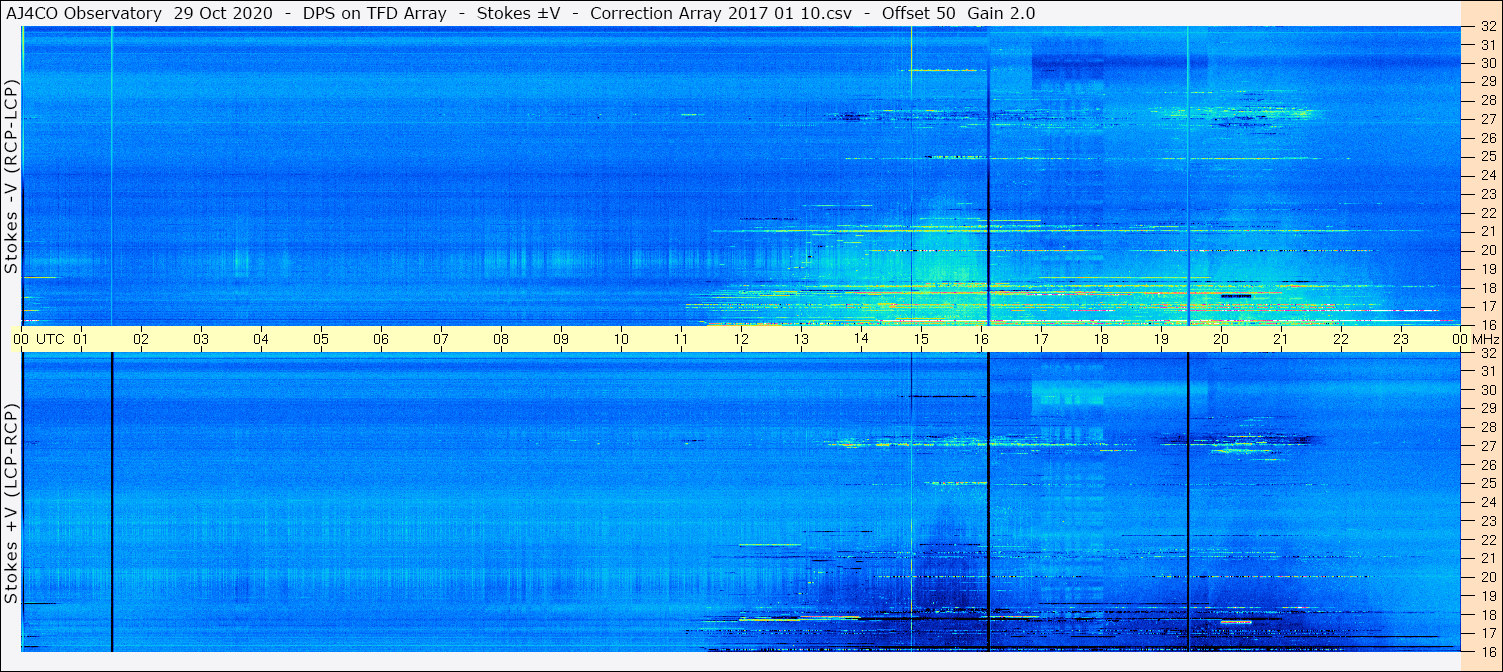Click 22 MHz label on lower Stokes +V scale

1488,540
